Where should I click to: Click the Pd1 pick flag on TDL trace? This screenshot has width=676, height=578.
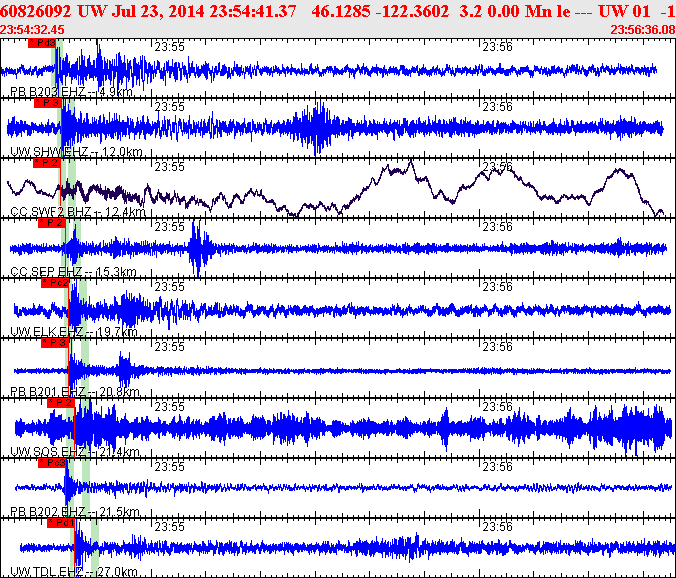pos(61,523)
